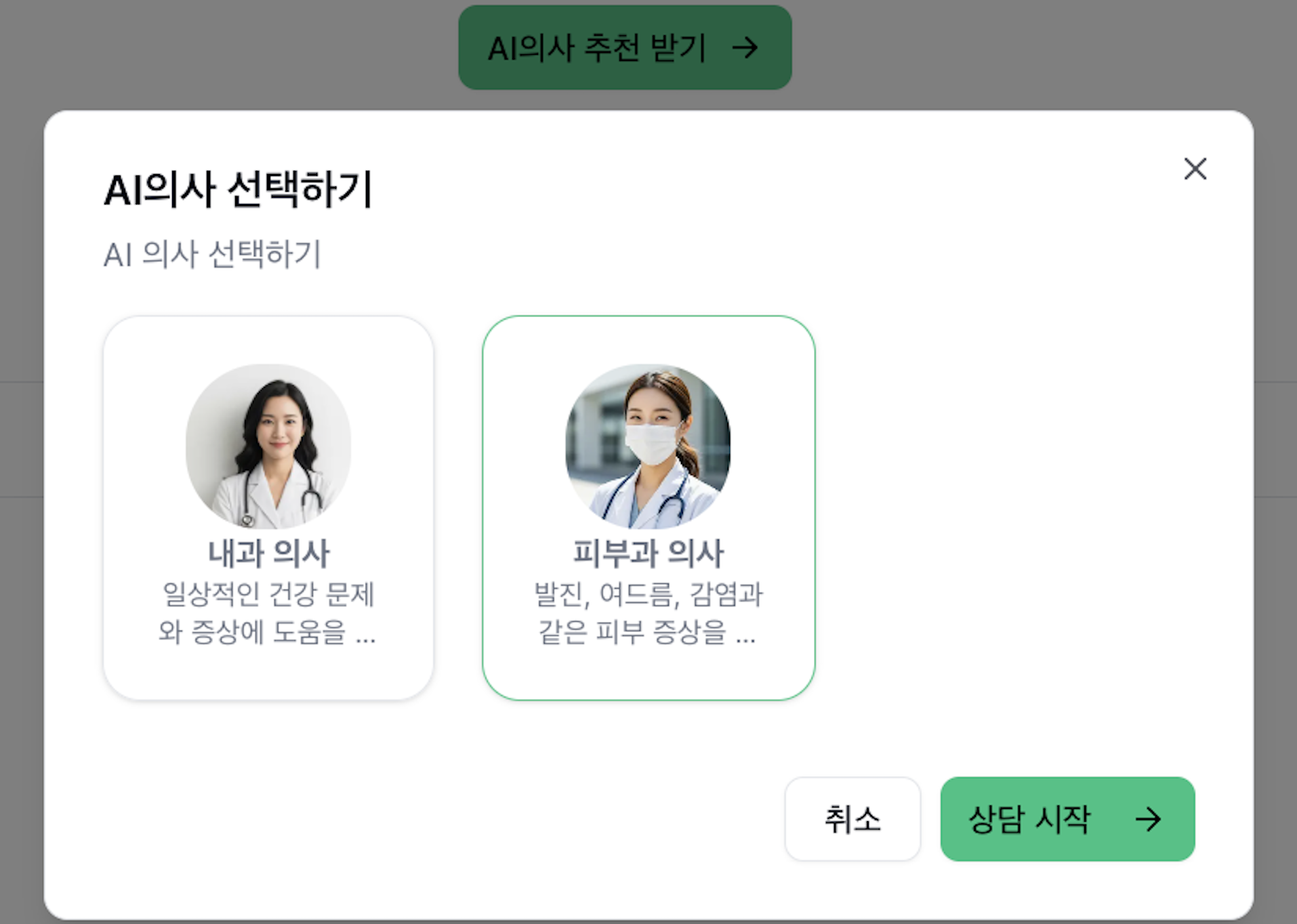Click the 내과 의사 name label
This screenshot has height=924, width=1297.
[x=268, y=553]
